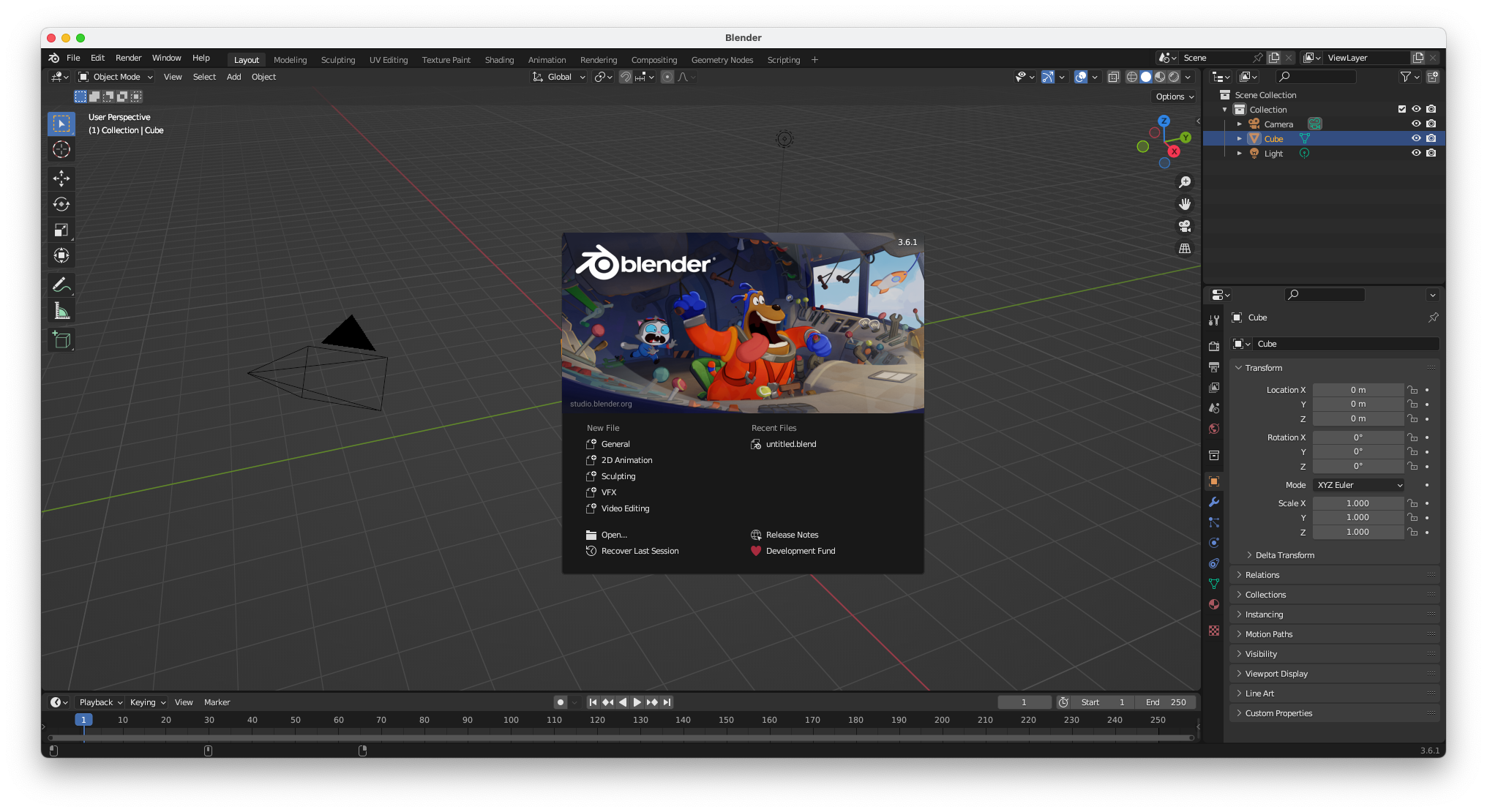Select the Rotate tool
Screen dimensions: 1487x812
click(61, 204)
